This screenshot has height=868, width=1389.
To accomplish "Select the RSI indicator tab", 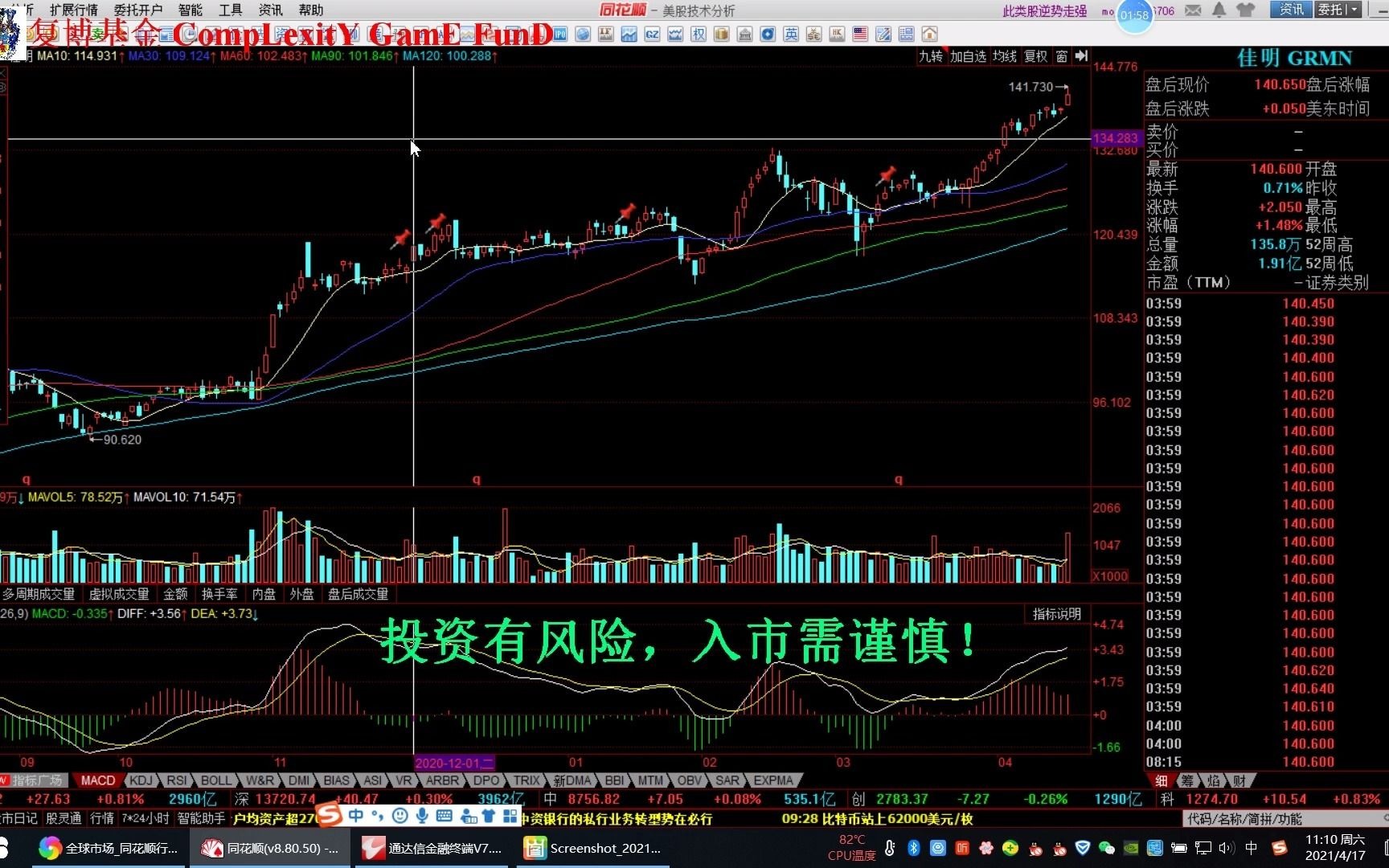I will [x=177, y=780].
